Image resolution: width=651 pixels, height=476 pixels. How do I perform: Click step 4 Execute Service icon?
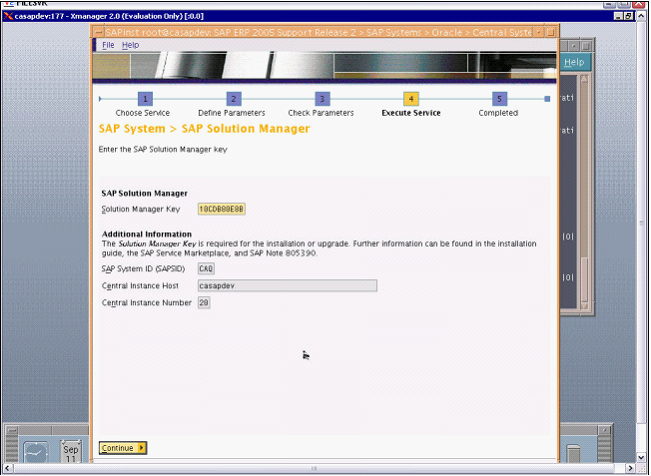[x=411, y=99]
